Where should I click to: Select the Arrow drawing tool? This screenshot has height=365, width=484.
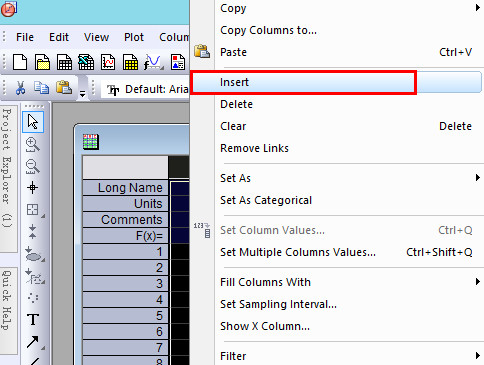tap(33, 342)
